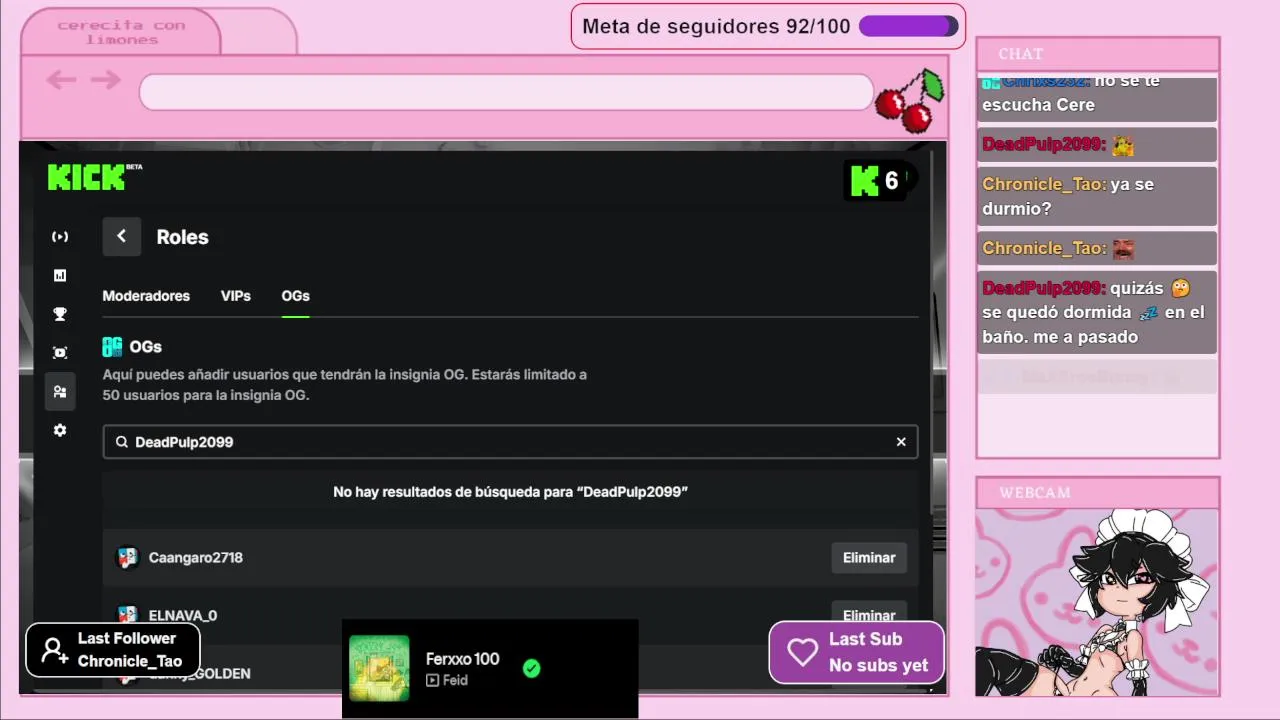Screen dimensions: 1280x720
Task: Click the 'no se te escucha Cere' message
Action: [1097, 98]
